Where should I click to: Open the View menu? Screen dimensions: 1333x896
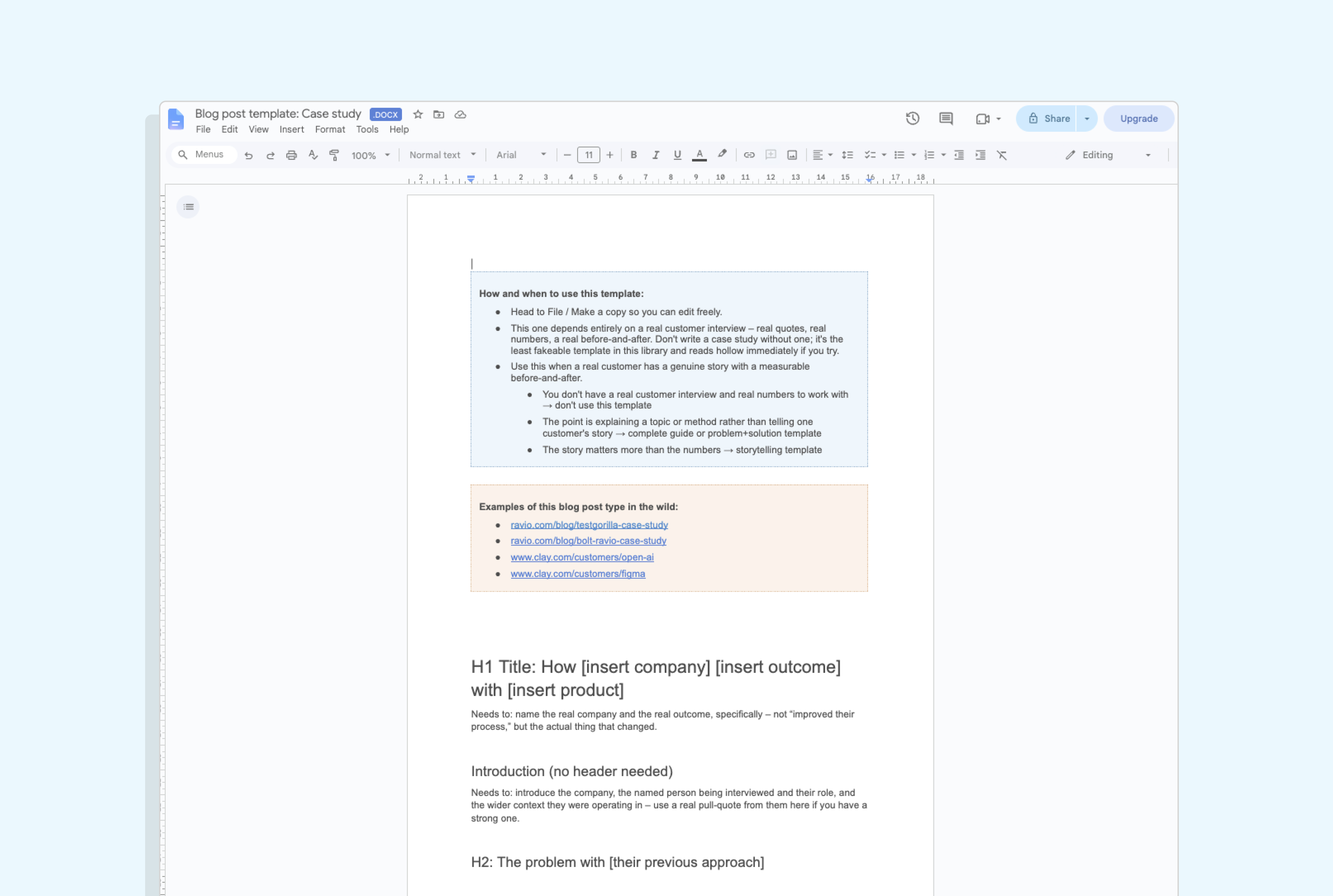click(258, 130)
